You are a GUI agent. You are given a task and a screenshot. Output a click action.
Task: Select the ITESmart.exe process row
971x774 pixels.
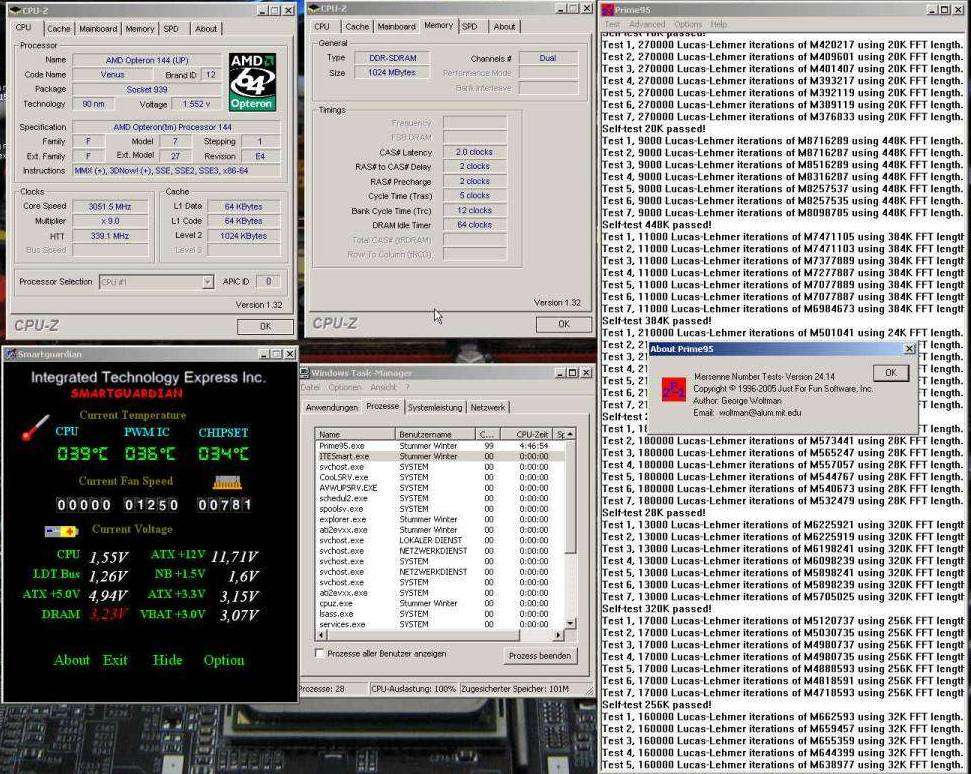(x=440, y=456)
